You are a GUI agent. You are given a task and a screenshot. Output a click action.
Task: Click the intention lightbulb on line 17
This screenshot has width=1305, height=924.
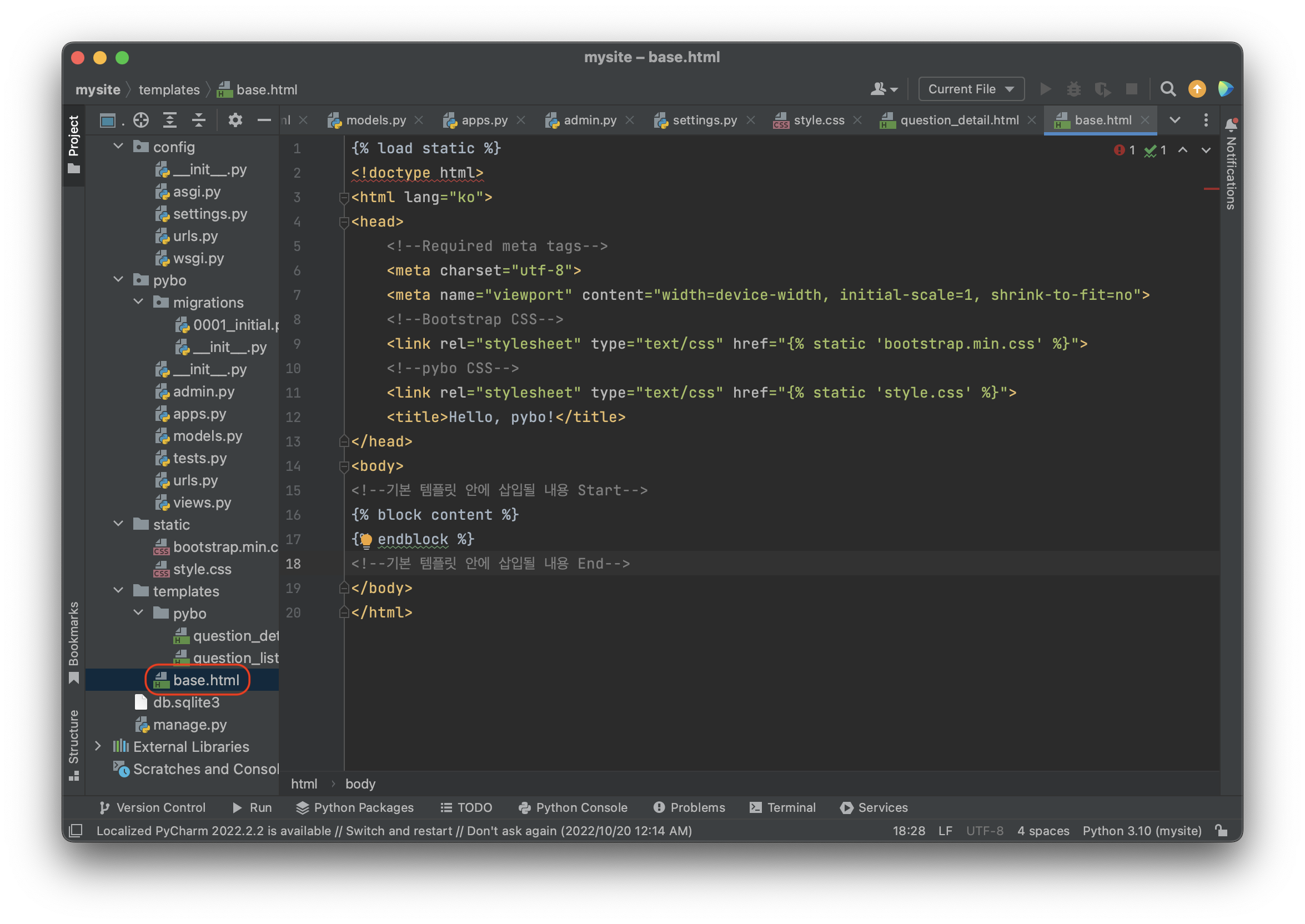[366, 539]
